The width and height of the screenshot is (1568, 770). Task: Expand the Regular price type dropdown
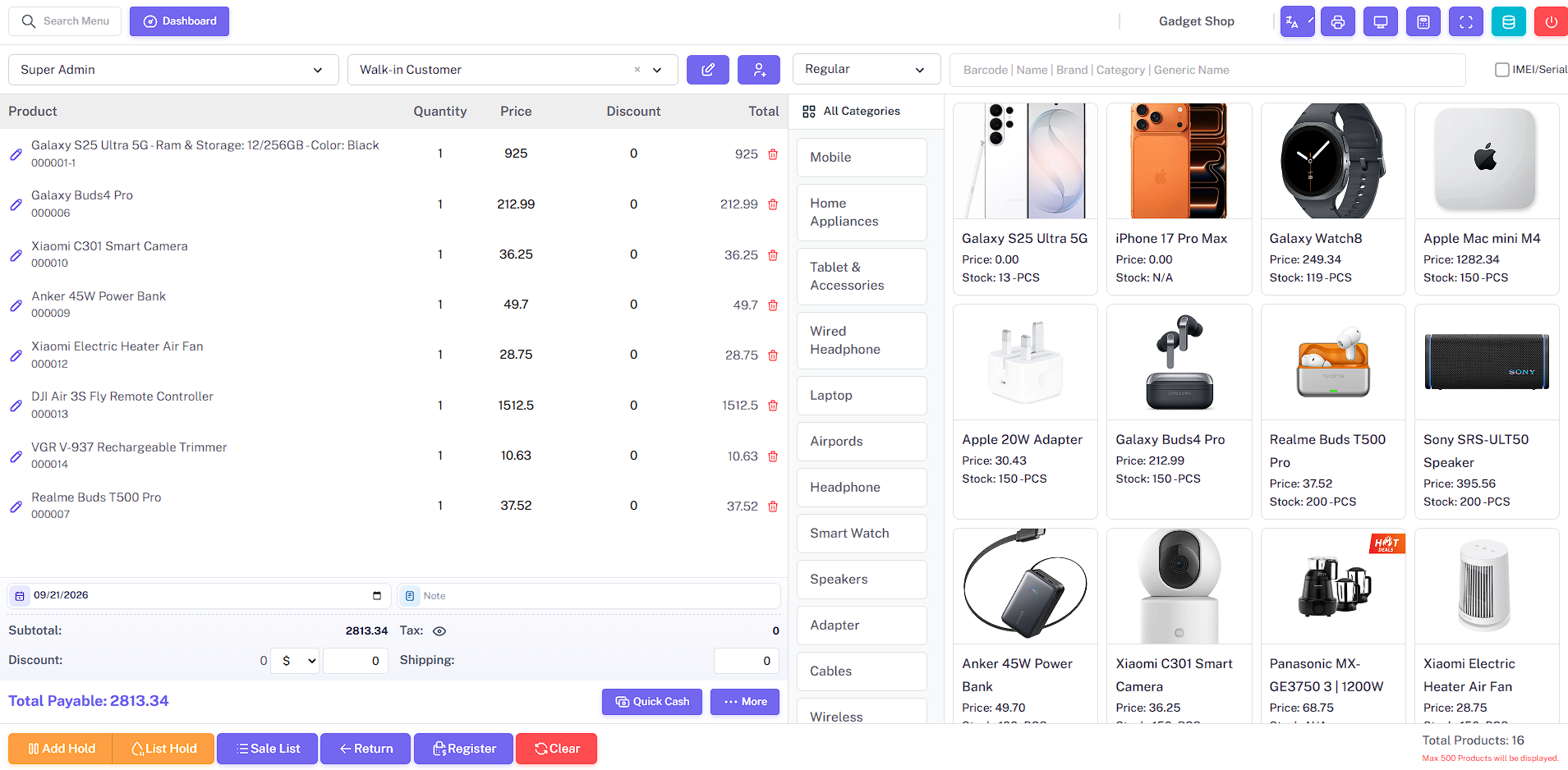867,70
